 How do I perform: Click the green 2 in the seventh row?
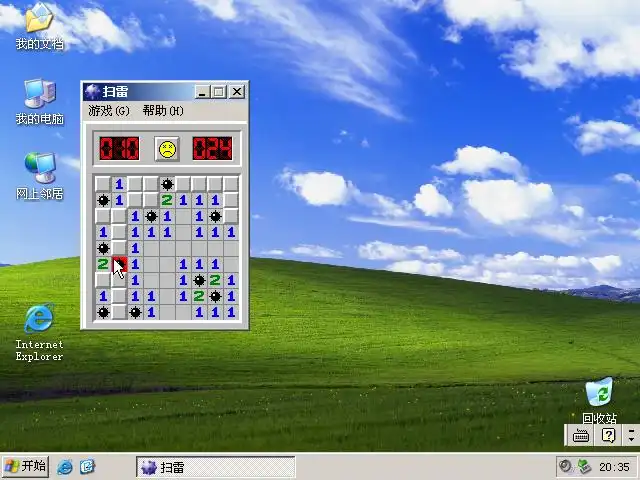tap(215, 280)
